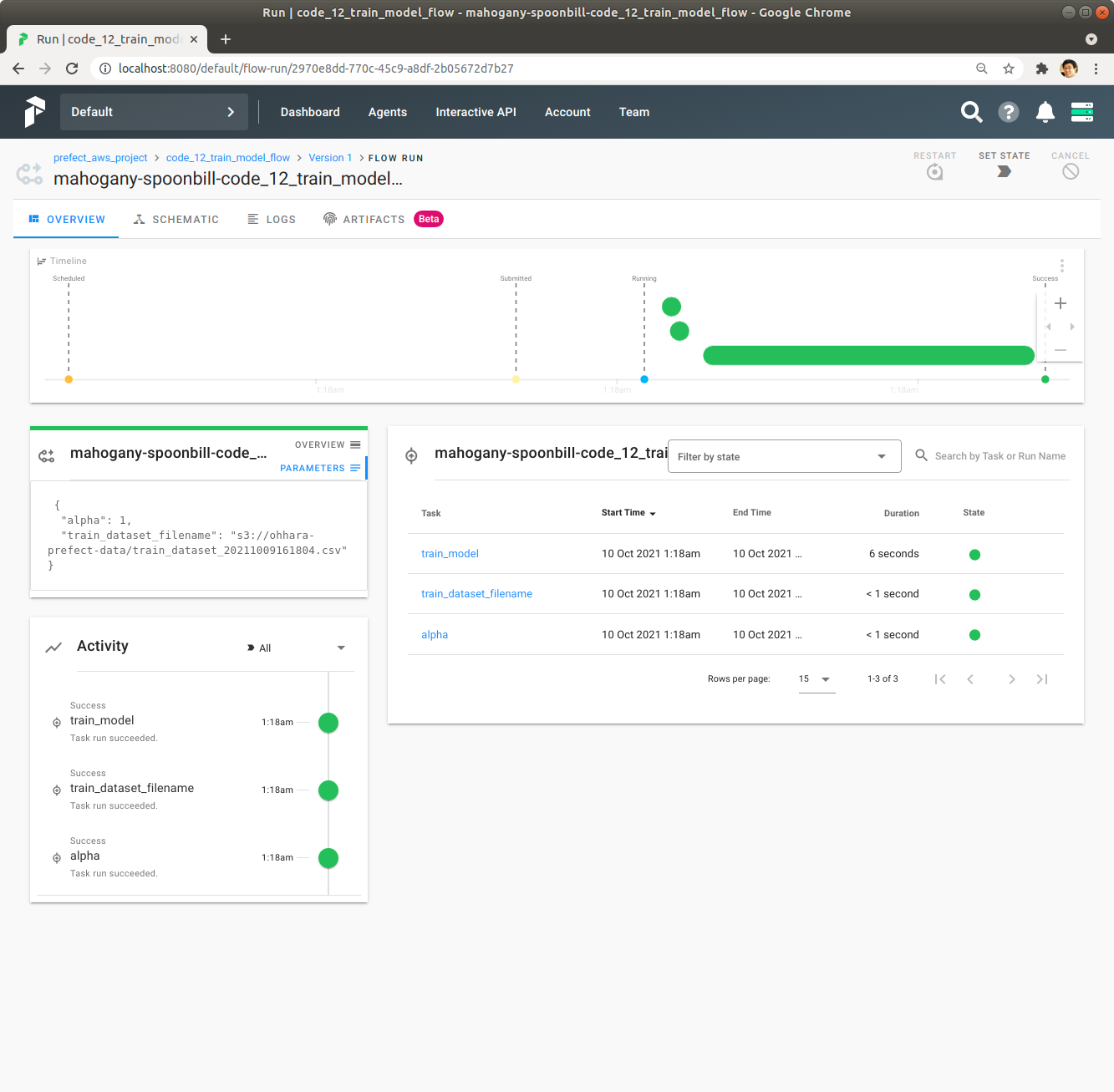Sort table by Duration column header

[x=902, y=513]
